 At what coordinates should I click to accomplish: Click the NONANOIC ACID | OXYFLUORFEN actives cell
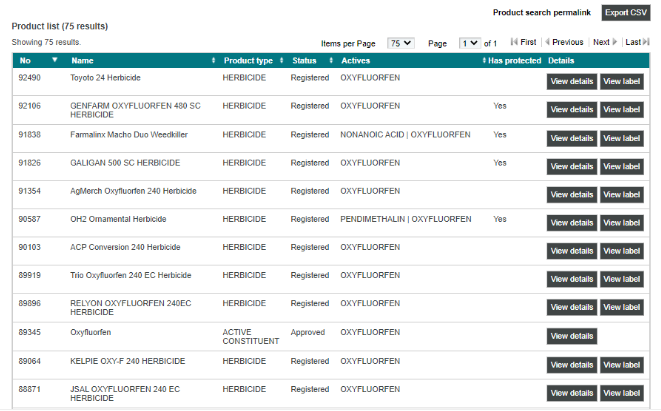point(405,134)
